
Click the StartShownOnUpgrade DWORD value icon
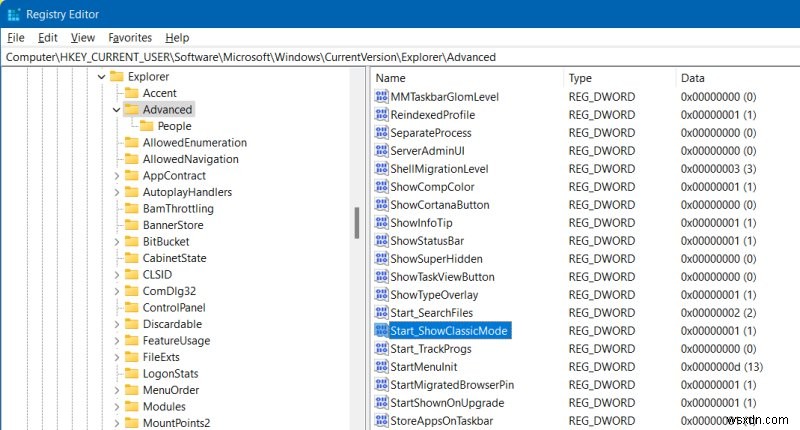click(382, 402)
